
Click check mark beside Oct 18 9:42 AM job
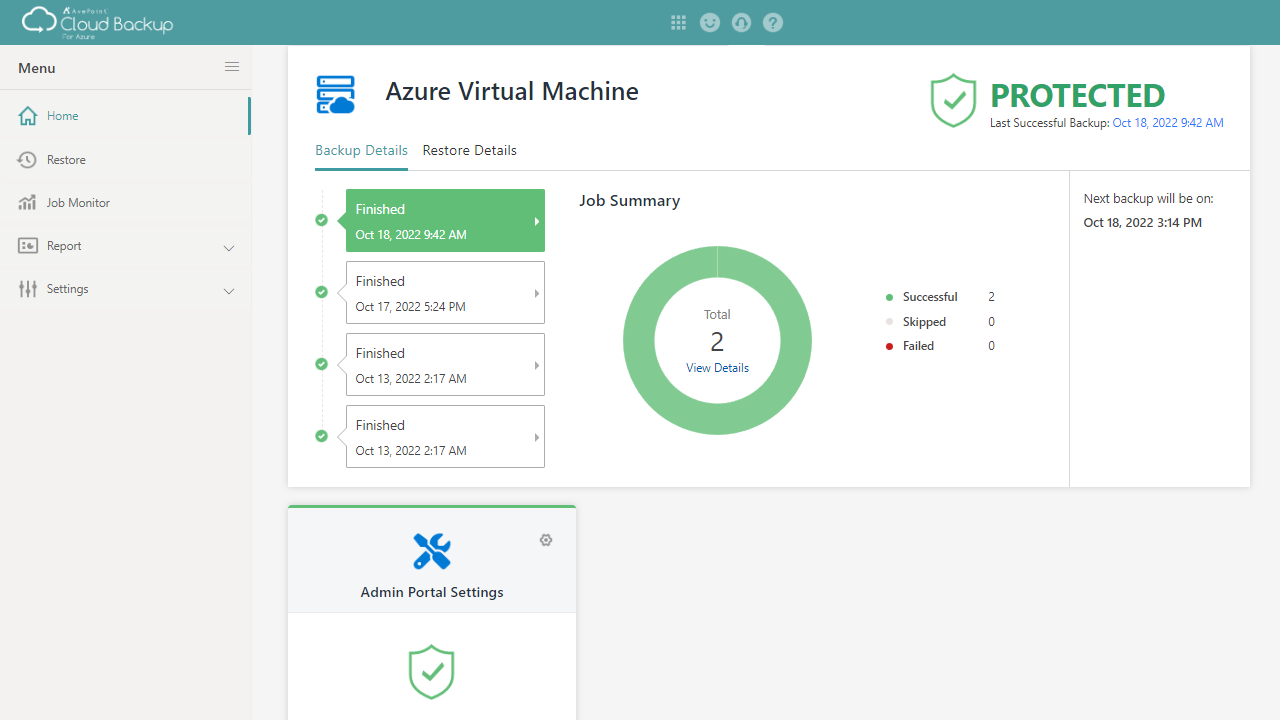pyautogui.click(x=321, y=220)
